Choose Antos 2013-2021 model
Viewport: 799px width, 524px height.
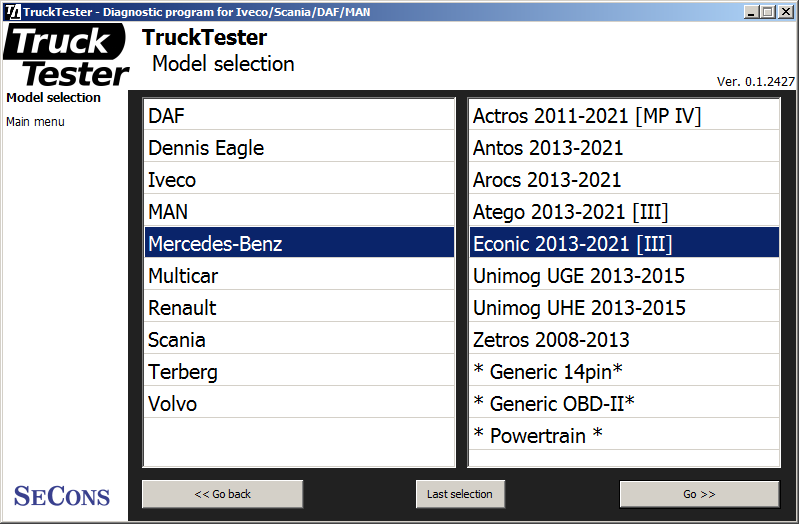tap(624, 147)
